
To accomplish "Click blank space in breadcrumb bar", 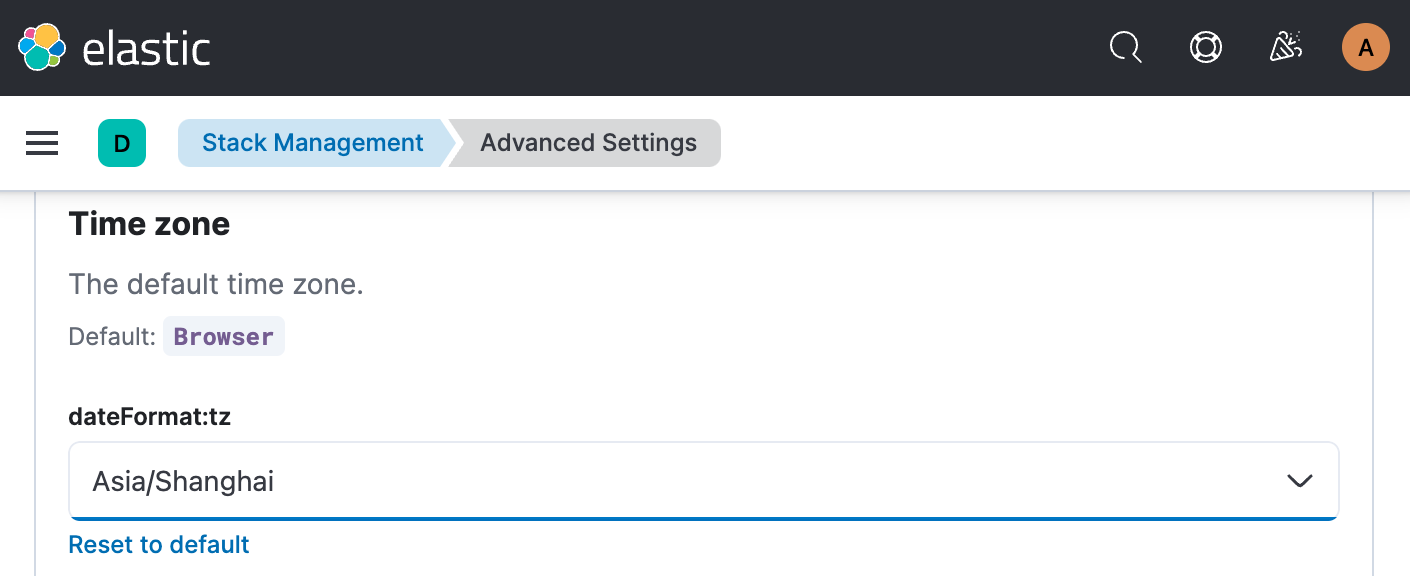I will click(1060, 143).
